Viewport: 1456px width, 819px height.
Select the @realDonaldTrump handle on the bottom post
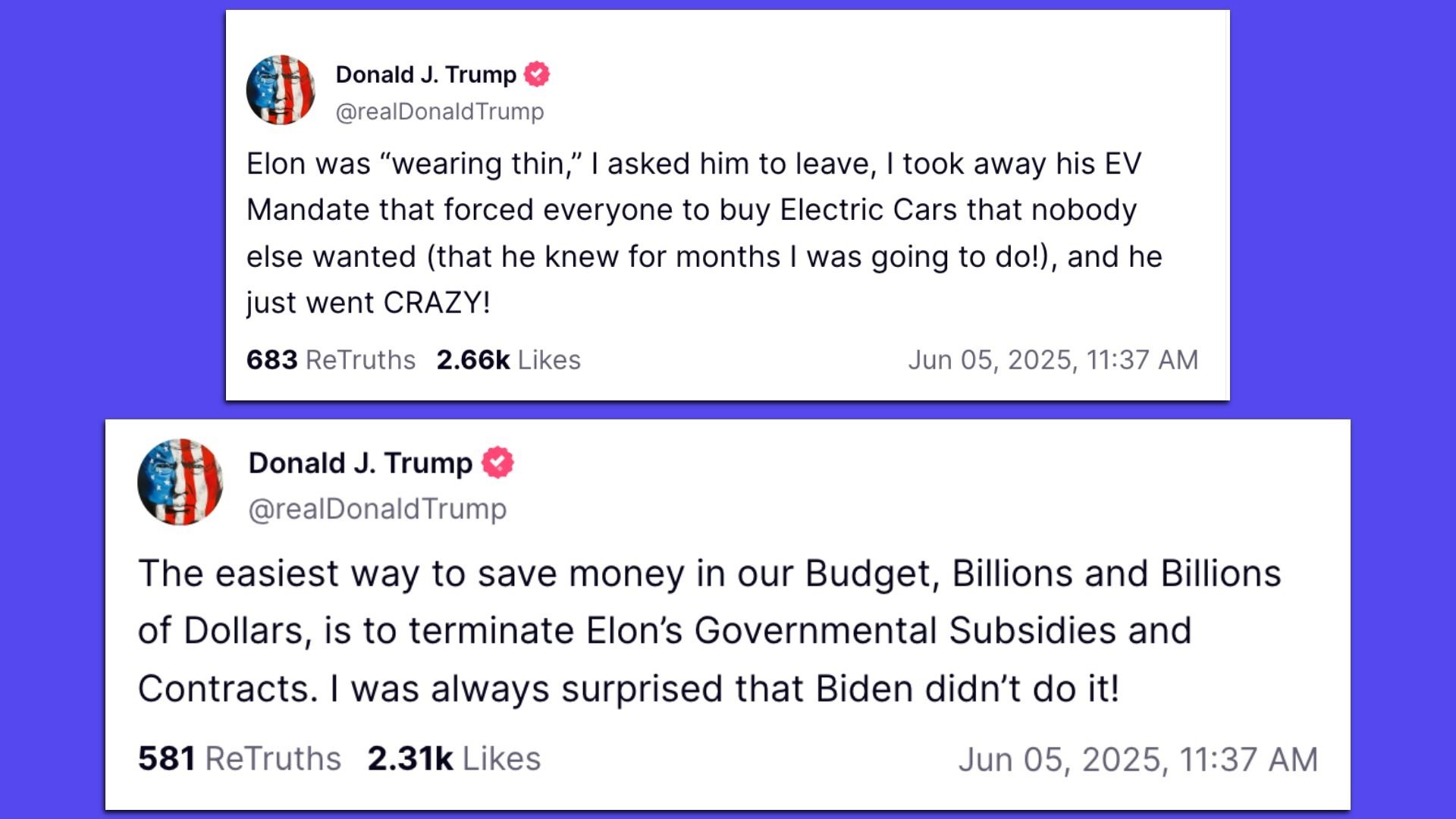tap(378, 509)
